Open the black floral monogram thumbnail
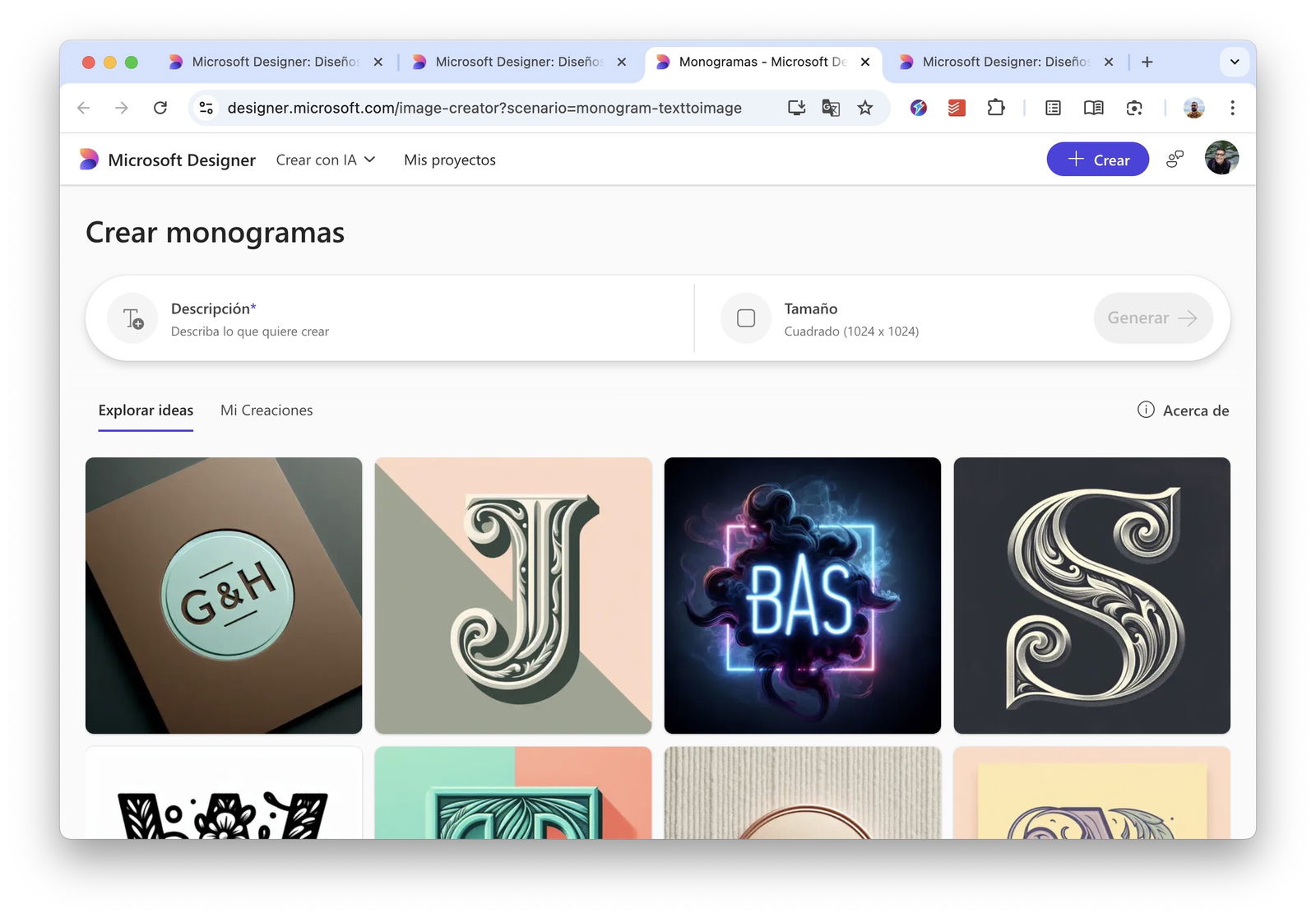 click(224, 793)
